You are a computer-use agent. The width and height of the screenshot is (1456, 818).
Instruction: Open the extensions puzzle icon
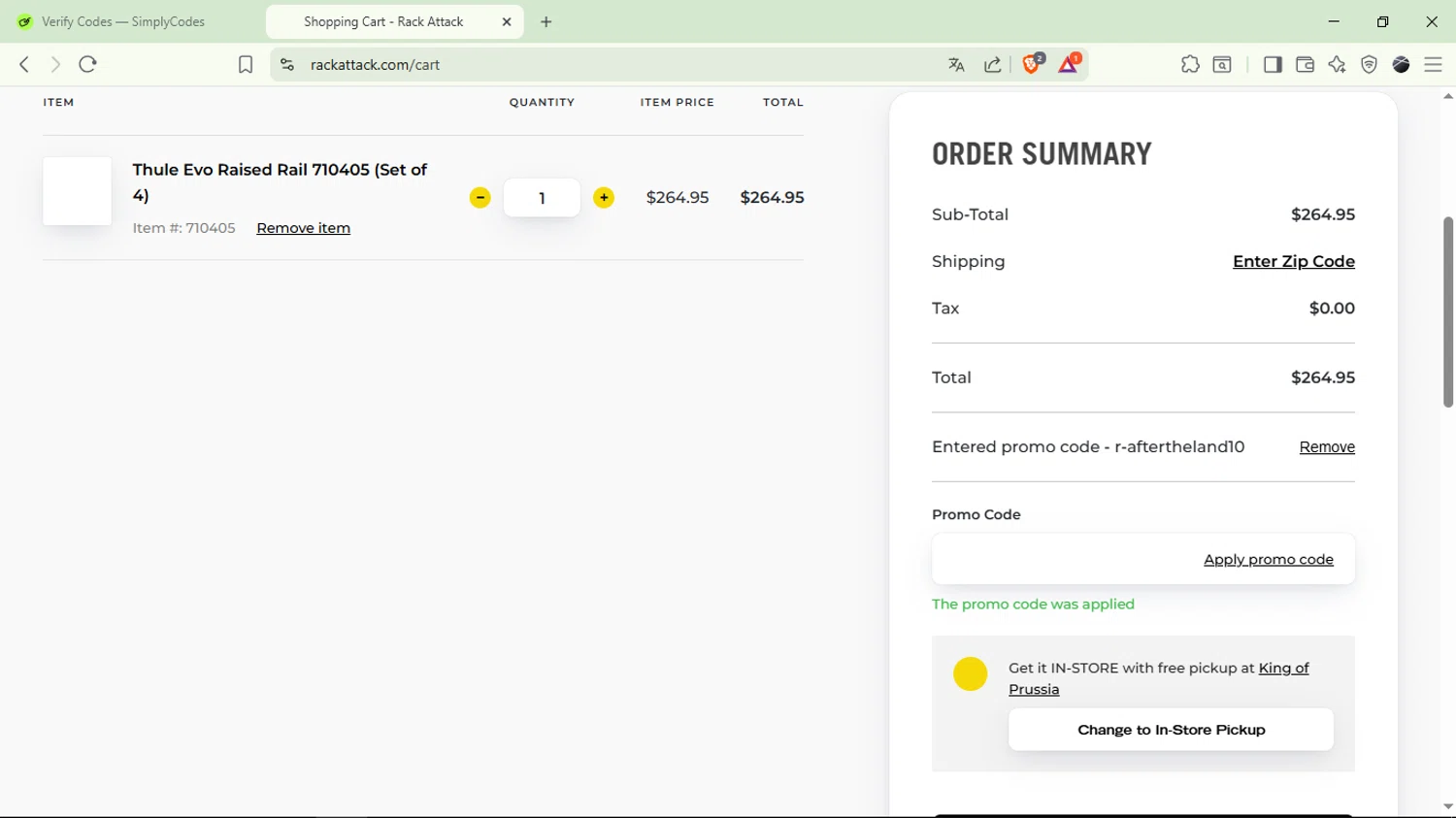click(x=1190, y=64)
